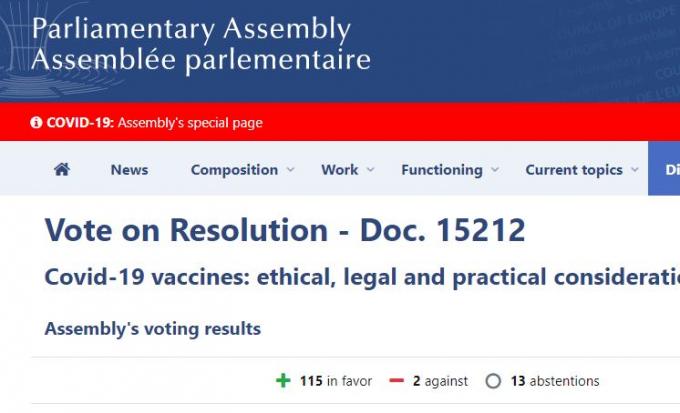This screenshot has height=413, width=680.
Task: Expand the Composition dropdown menu
Action: click(x=243, y=170)
